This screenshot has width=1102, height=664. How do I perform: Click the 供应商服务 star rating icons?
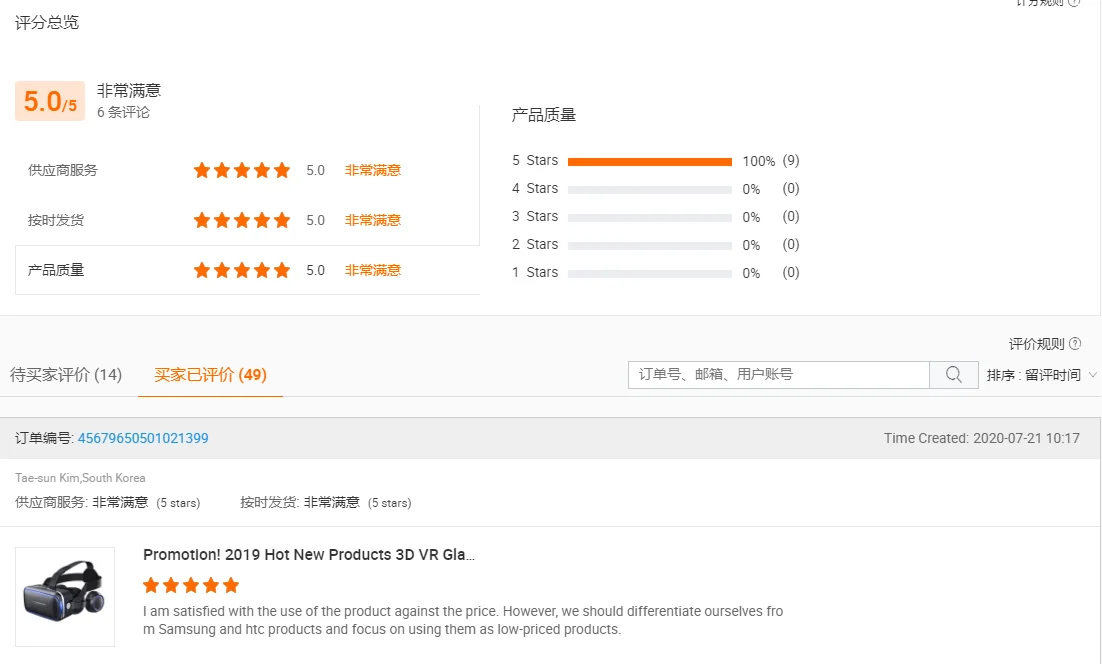(242, 170)
